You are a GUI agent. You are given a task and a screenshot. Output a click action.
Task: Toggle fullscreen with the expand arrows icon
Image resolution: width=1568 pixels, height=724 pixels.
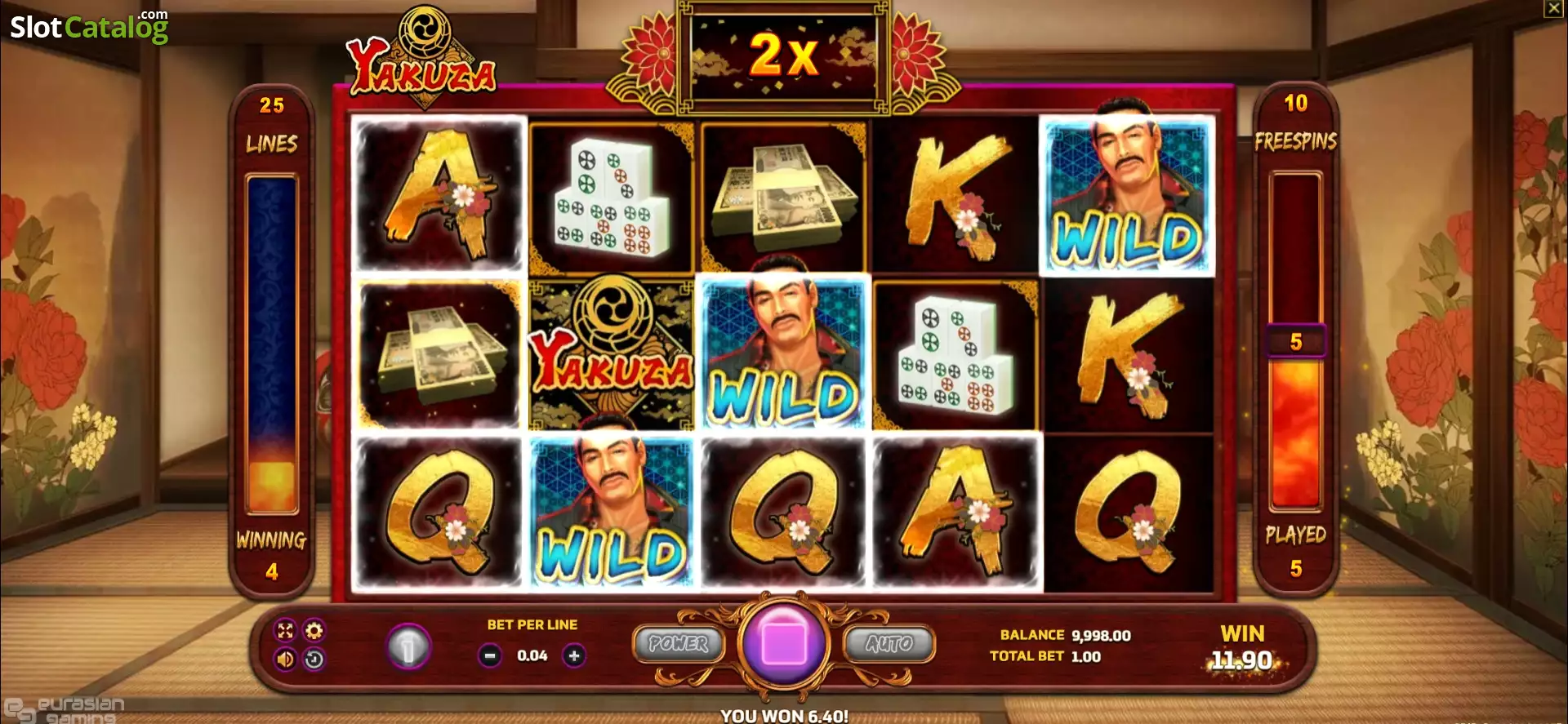pos(285,631)
